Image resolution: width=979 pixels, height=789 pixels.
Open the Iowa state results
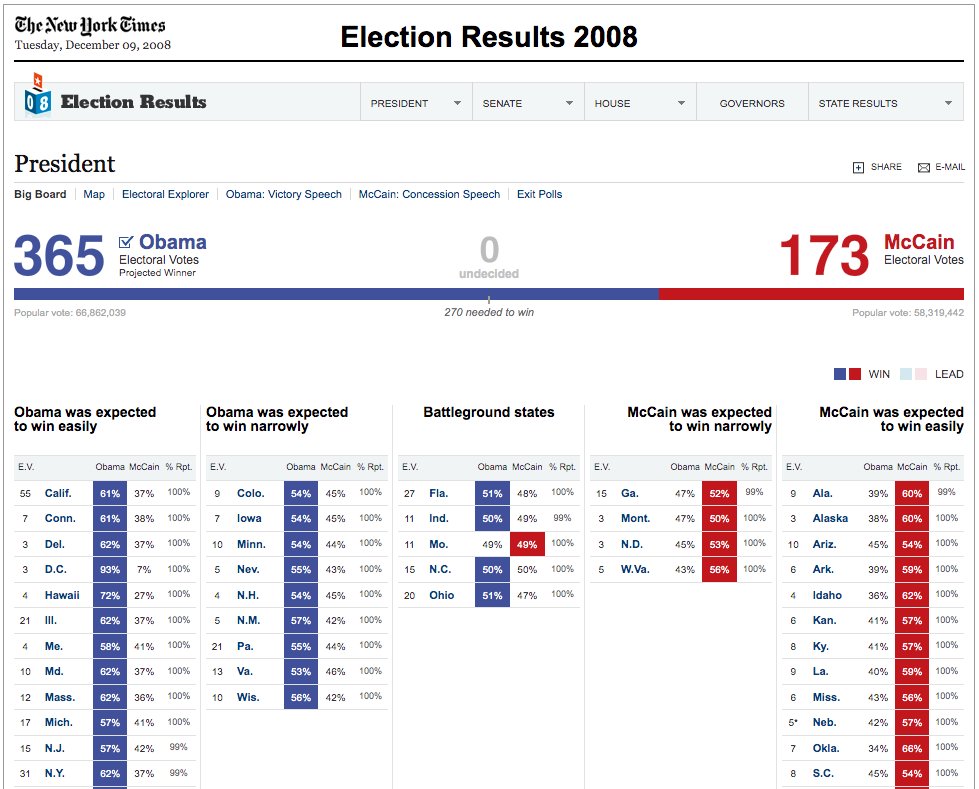(x=249, y=518)
